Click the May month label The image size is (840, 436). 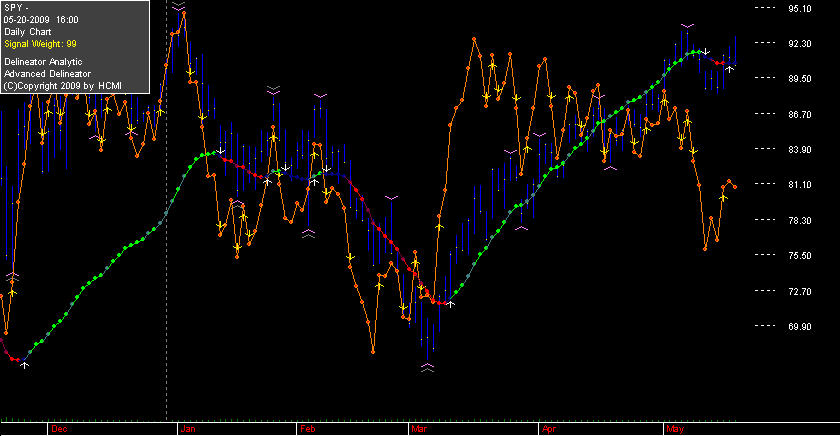pyautogui.click(x=675, y=429)
